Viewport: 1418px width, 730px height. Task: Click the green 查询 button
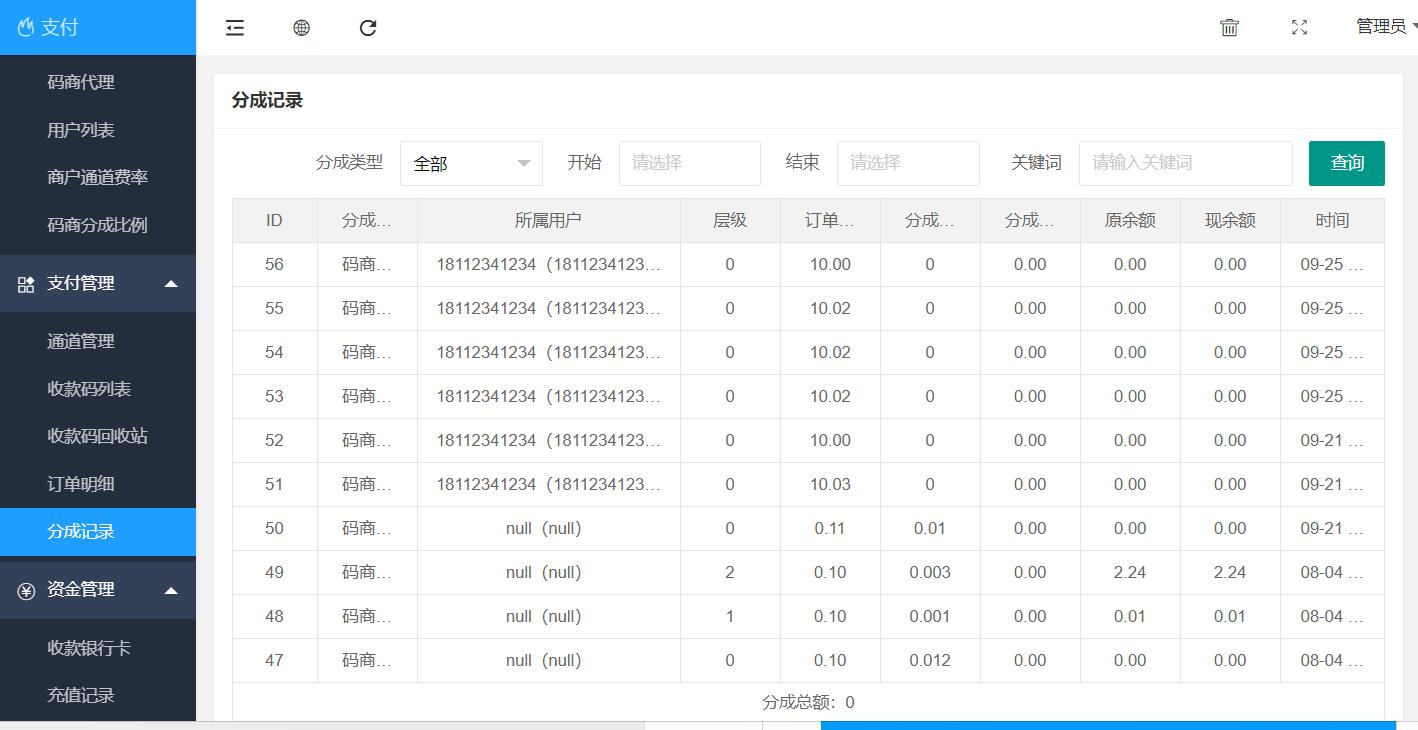coord(1346,163)
